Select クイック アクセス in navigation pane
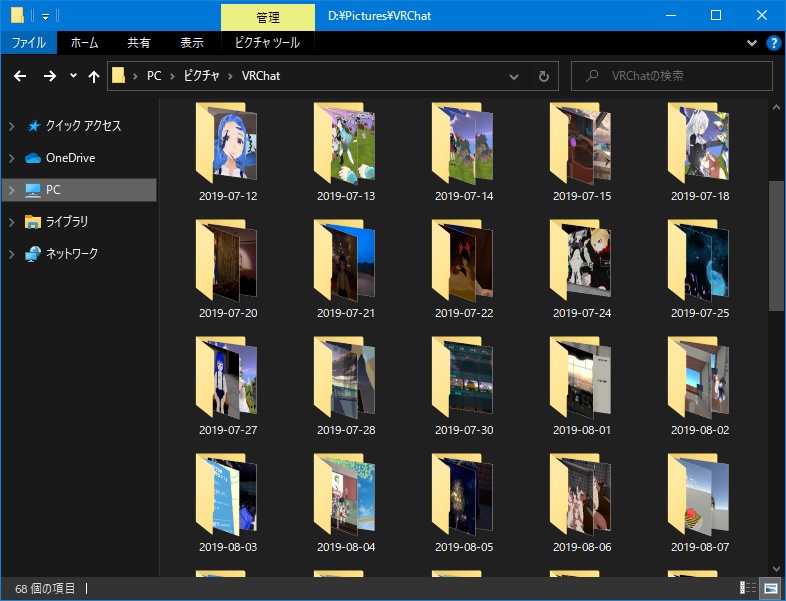The width and height of the screenshot is (786, 601). [x=83, y=126]
